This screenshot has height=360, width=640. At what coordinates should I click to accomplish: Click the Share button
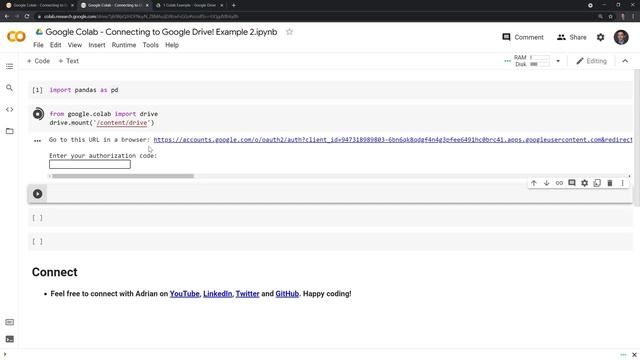pos(572,37)
